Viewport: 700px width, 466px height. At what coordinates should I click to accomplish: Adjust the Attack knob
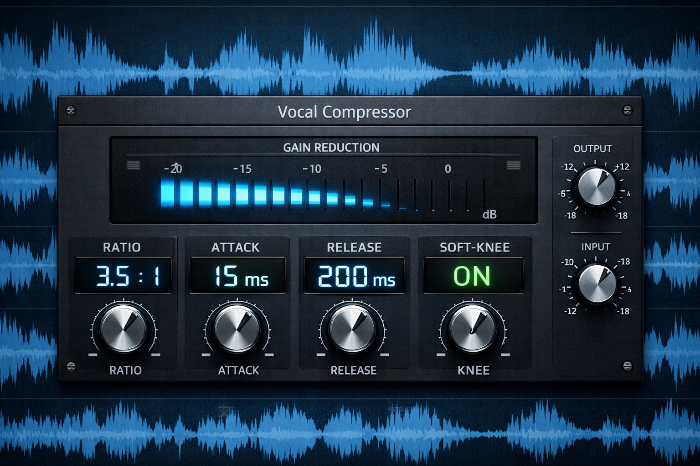(x=237, y=329)
